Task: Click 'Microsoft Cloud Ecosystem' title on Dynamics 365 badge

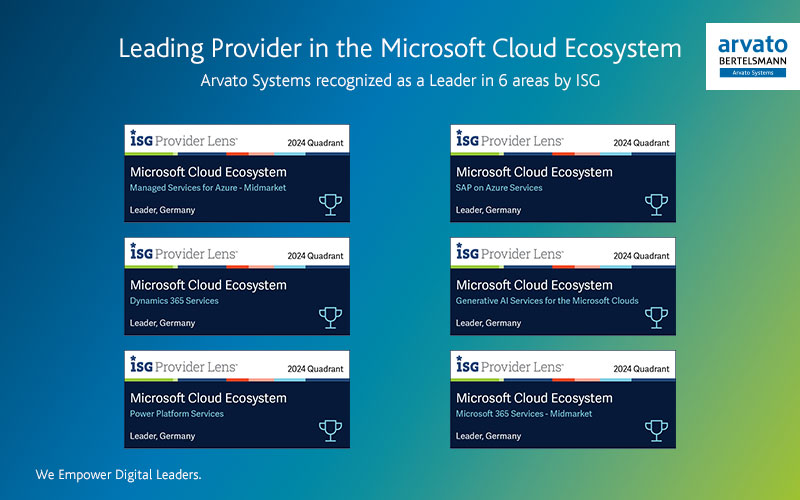Action: (x=208, y=285)
